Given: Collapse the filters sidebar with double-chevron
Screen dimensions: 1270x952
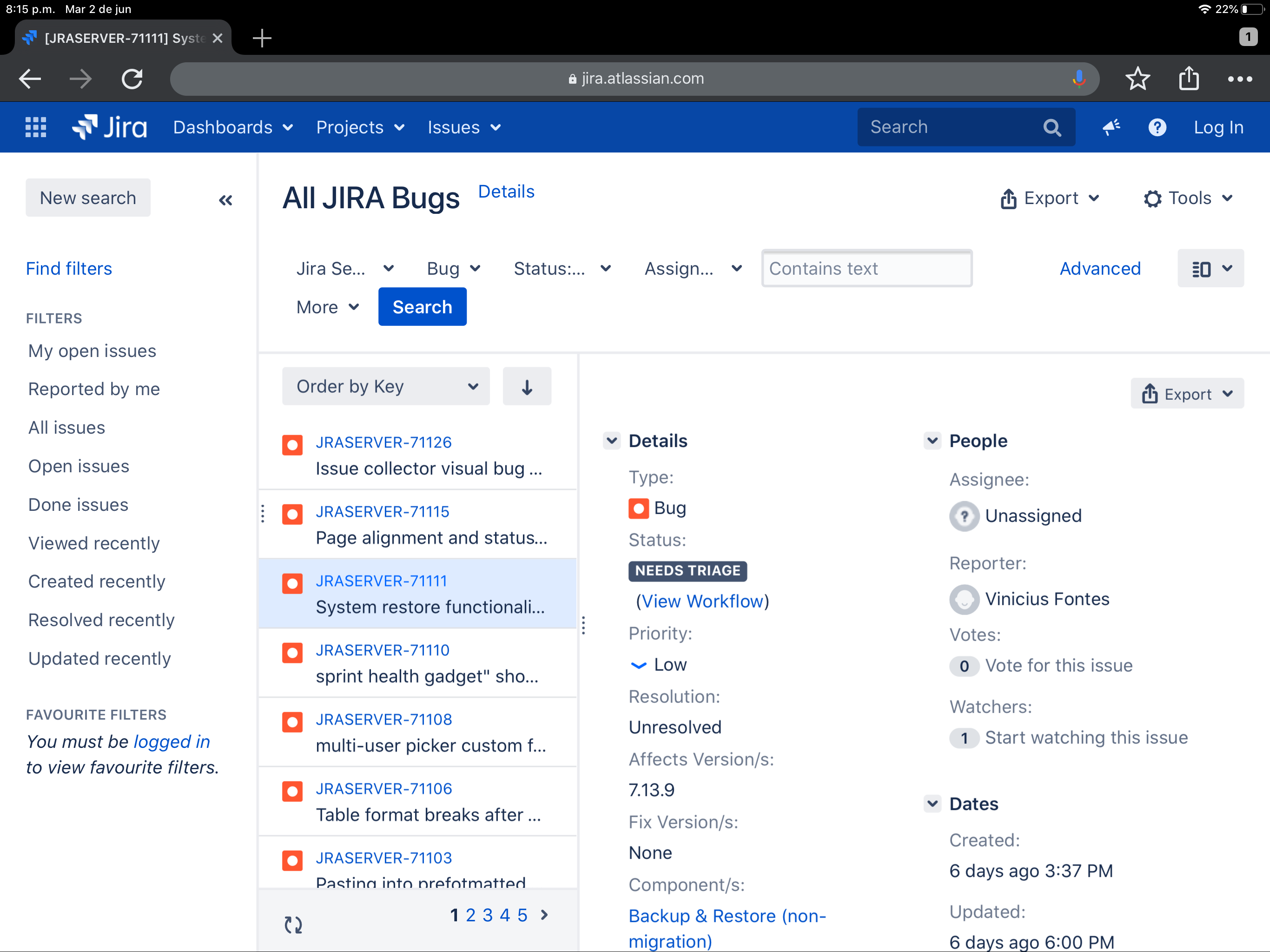Looking at the screenshot, I should (225, 200).
